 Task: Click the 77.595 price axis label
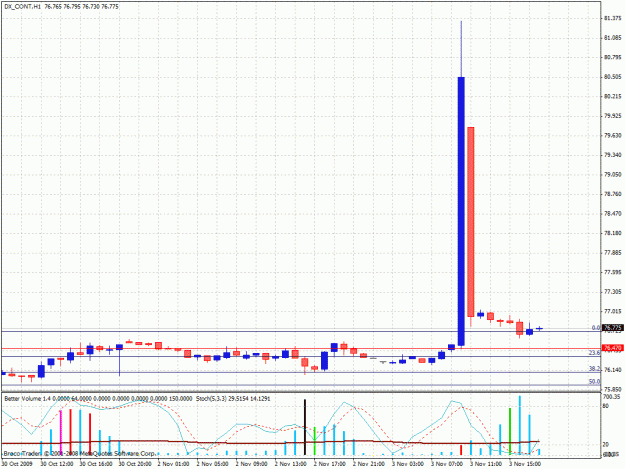pyautogui.click(x=613, y=272)
